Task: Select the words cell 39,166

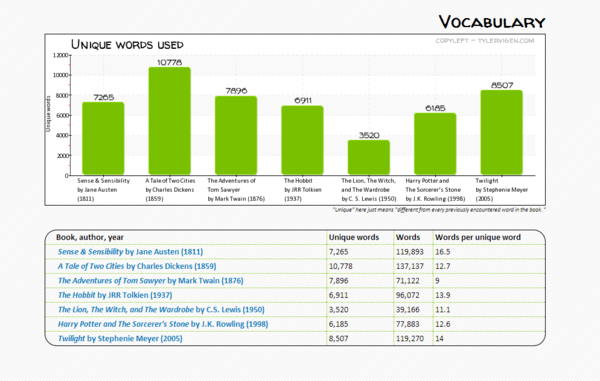Action: pyautogui.click(x=408, y=309)
